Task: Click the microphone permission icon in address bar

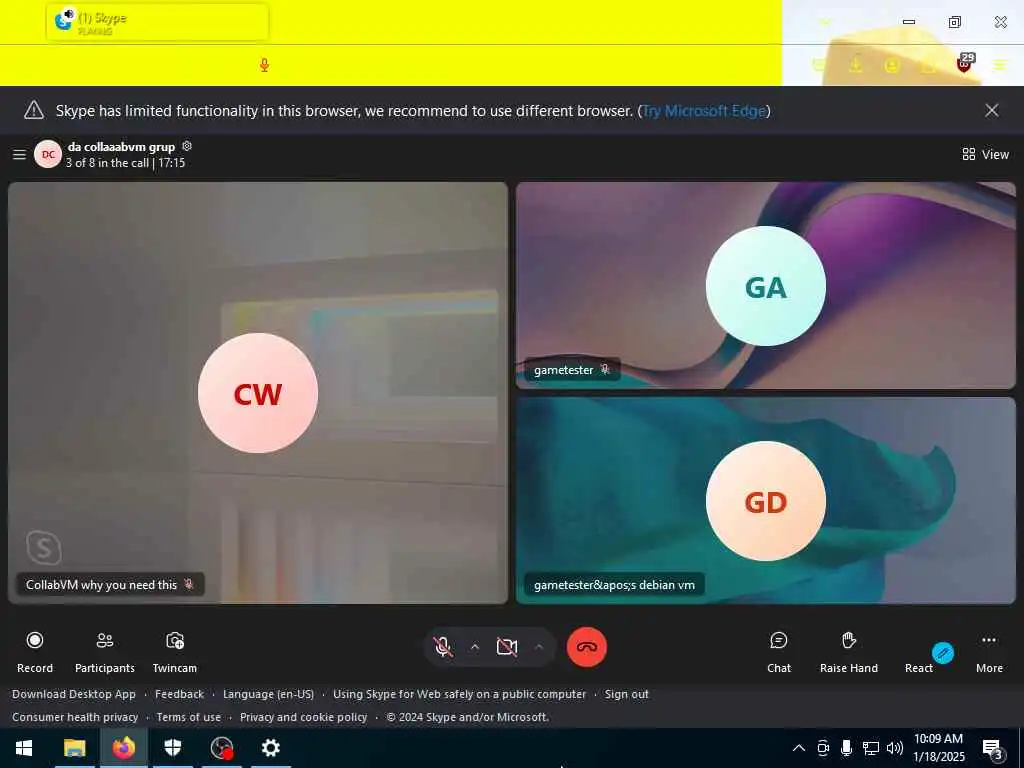Action: (x=264, y=65)
